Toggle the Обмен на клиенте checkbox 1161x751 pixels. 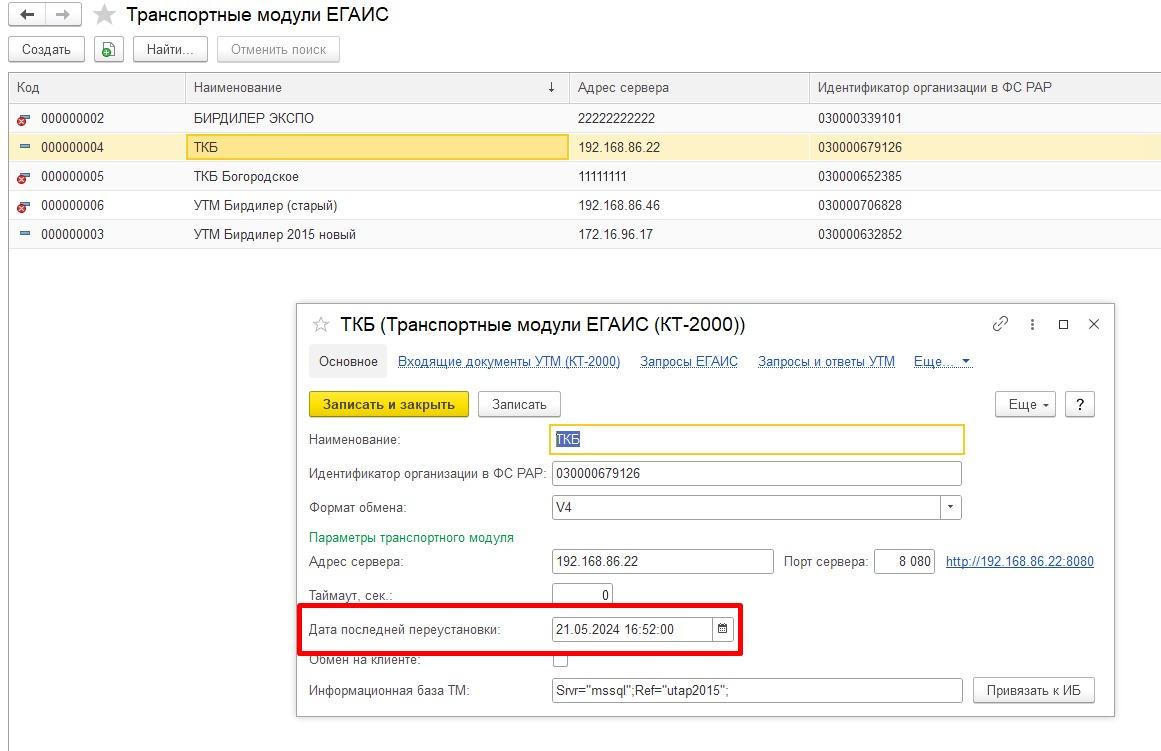point(561,659)
